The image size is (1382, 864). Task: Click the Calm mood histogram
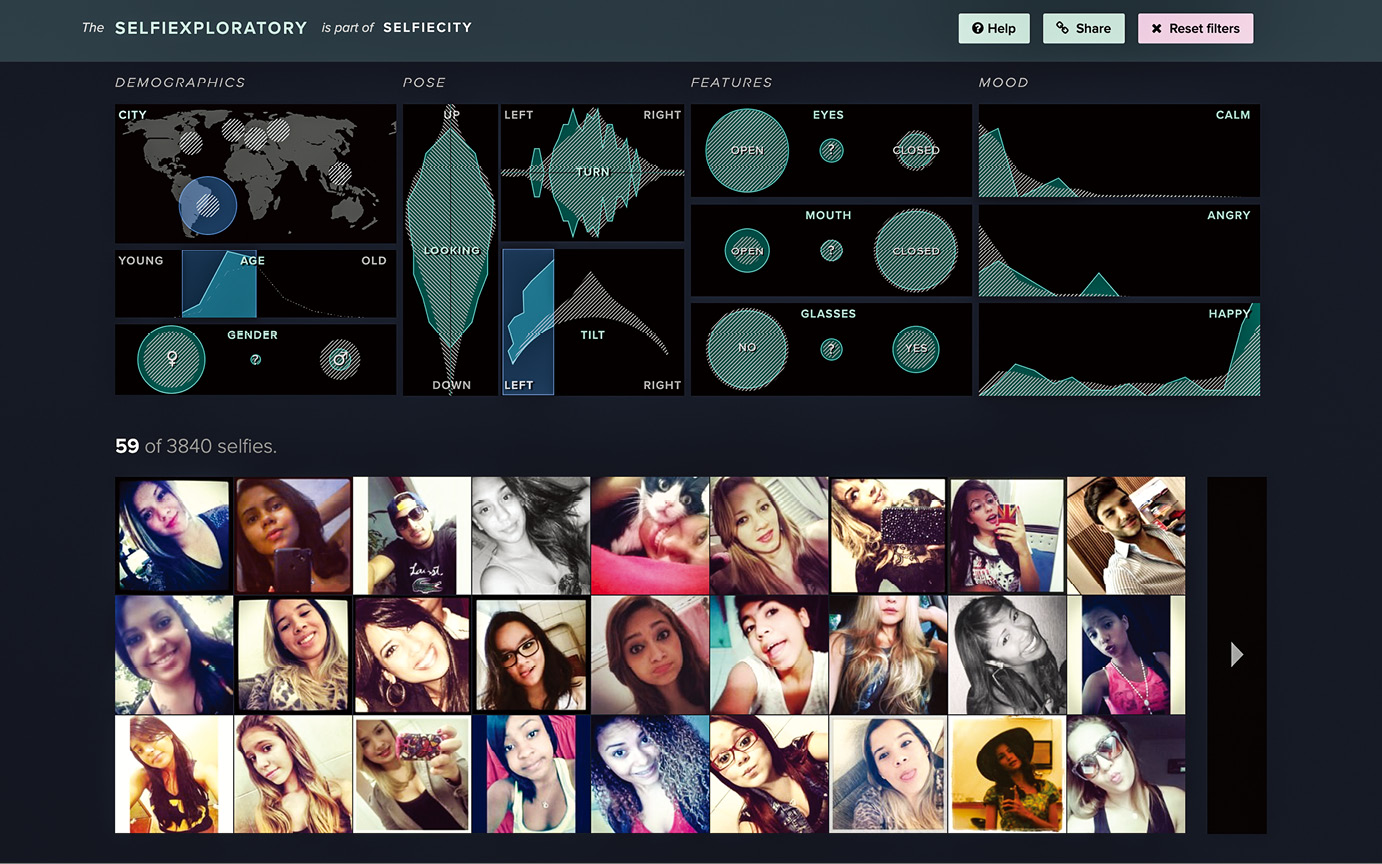tap(1119, 150)
